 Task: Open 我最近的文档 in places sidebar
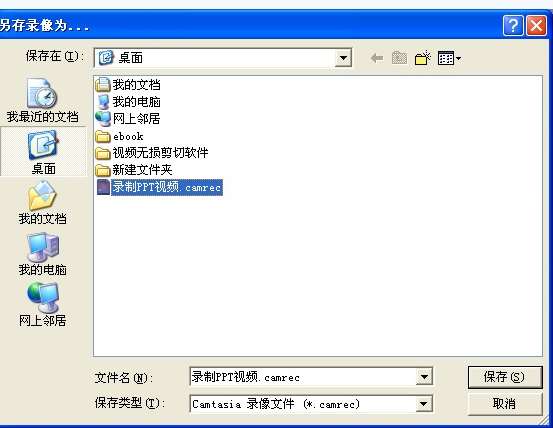(42, 101)
